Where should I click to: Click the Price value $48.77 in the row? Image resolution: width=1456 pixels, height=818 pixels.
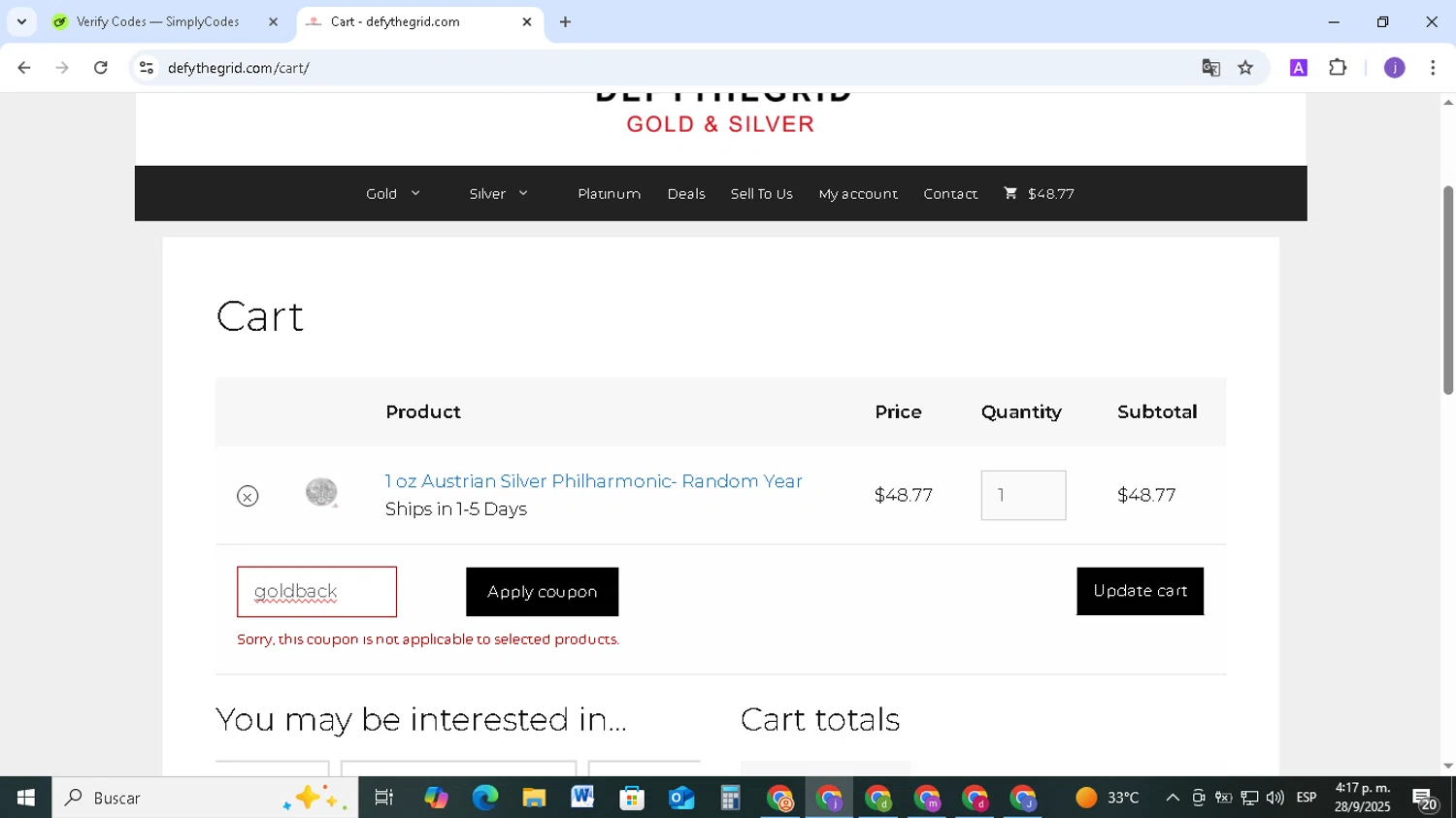(x=904, y=495)
